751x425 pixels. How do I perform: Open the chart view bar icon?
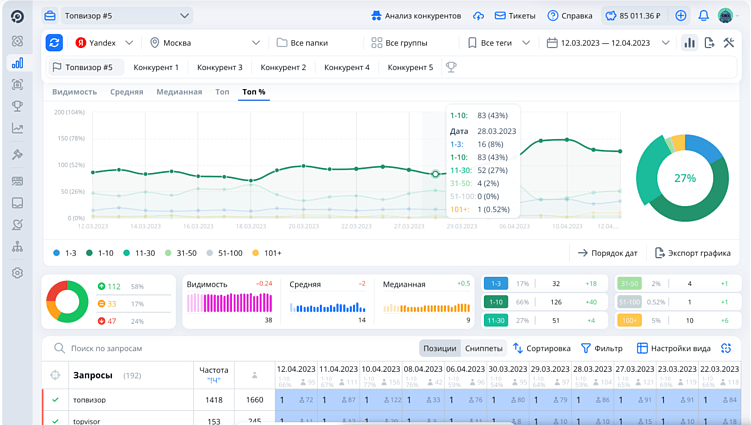(689, 43)
